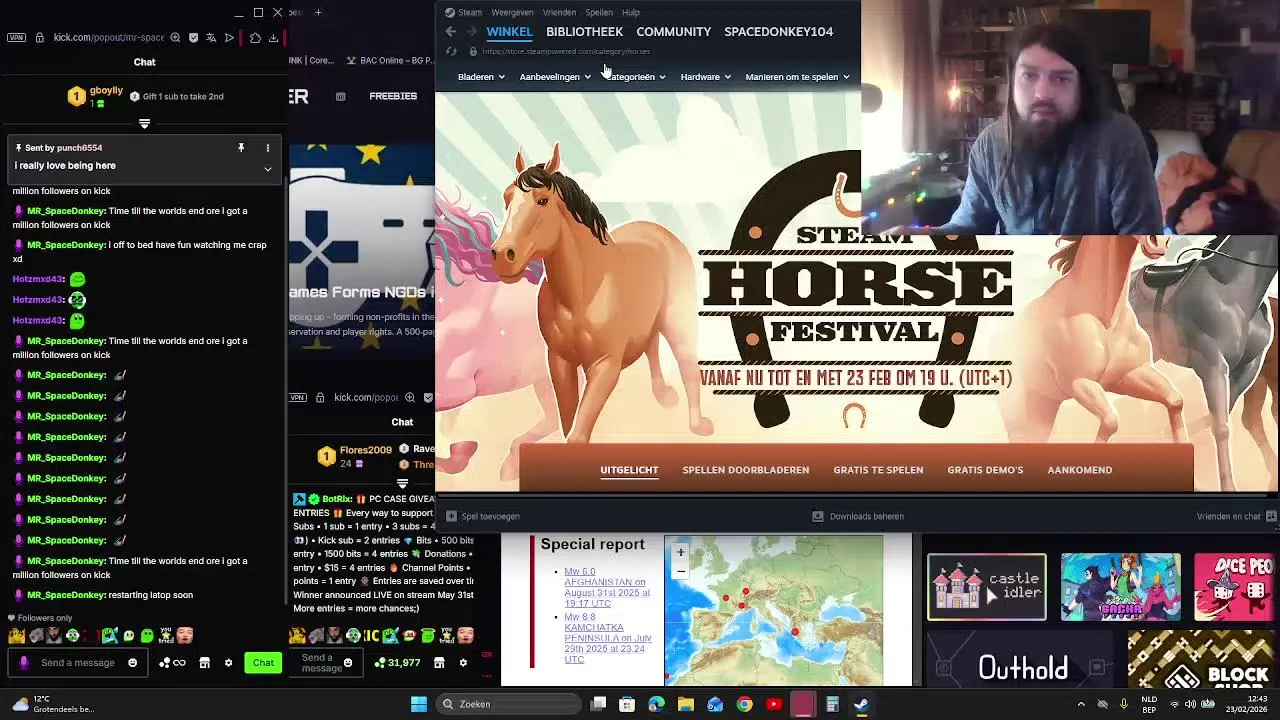Open the COMMUNITY tab in Steam
Viewport: 1280px width, 720px height.
(673, 32)
